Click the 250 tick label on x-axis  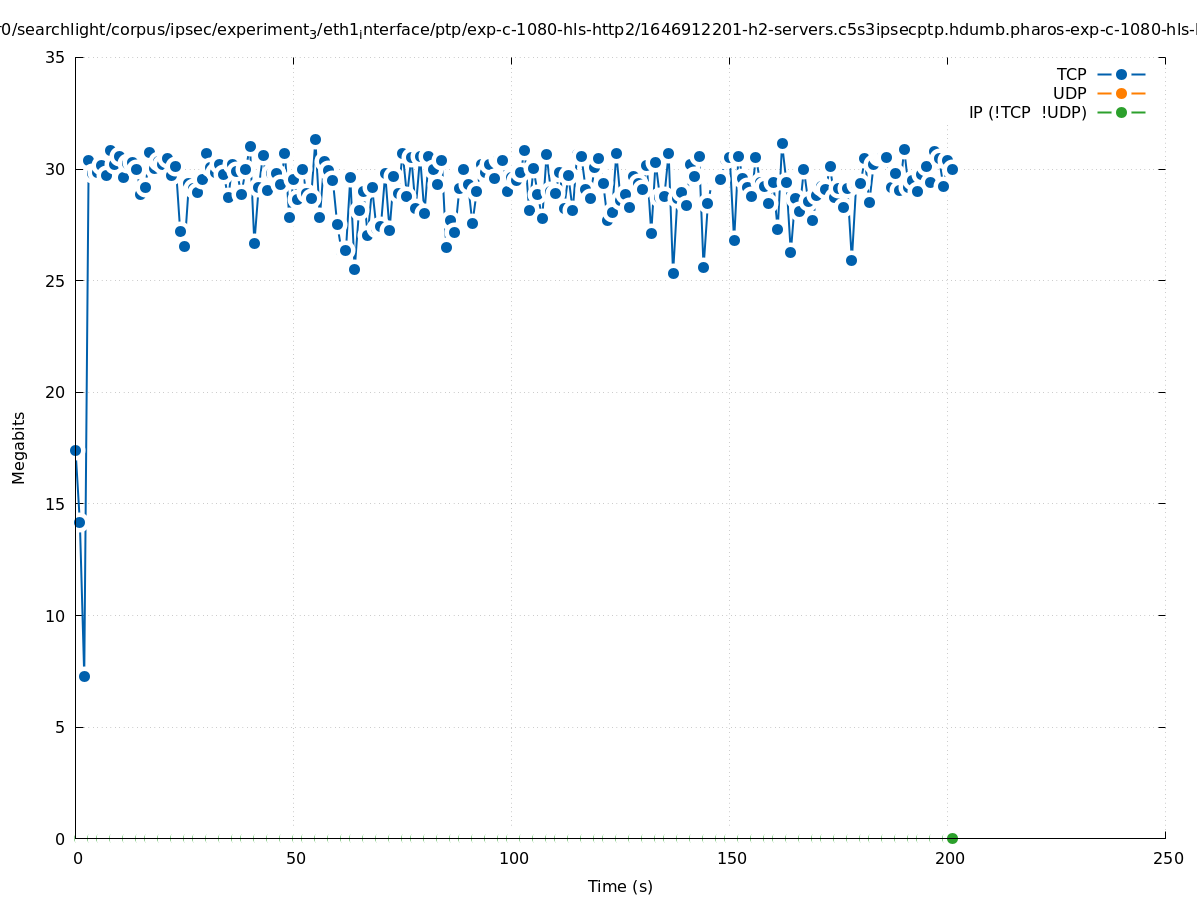pos(1167,859)
